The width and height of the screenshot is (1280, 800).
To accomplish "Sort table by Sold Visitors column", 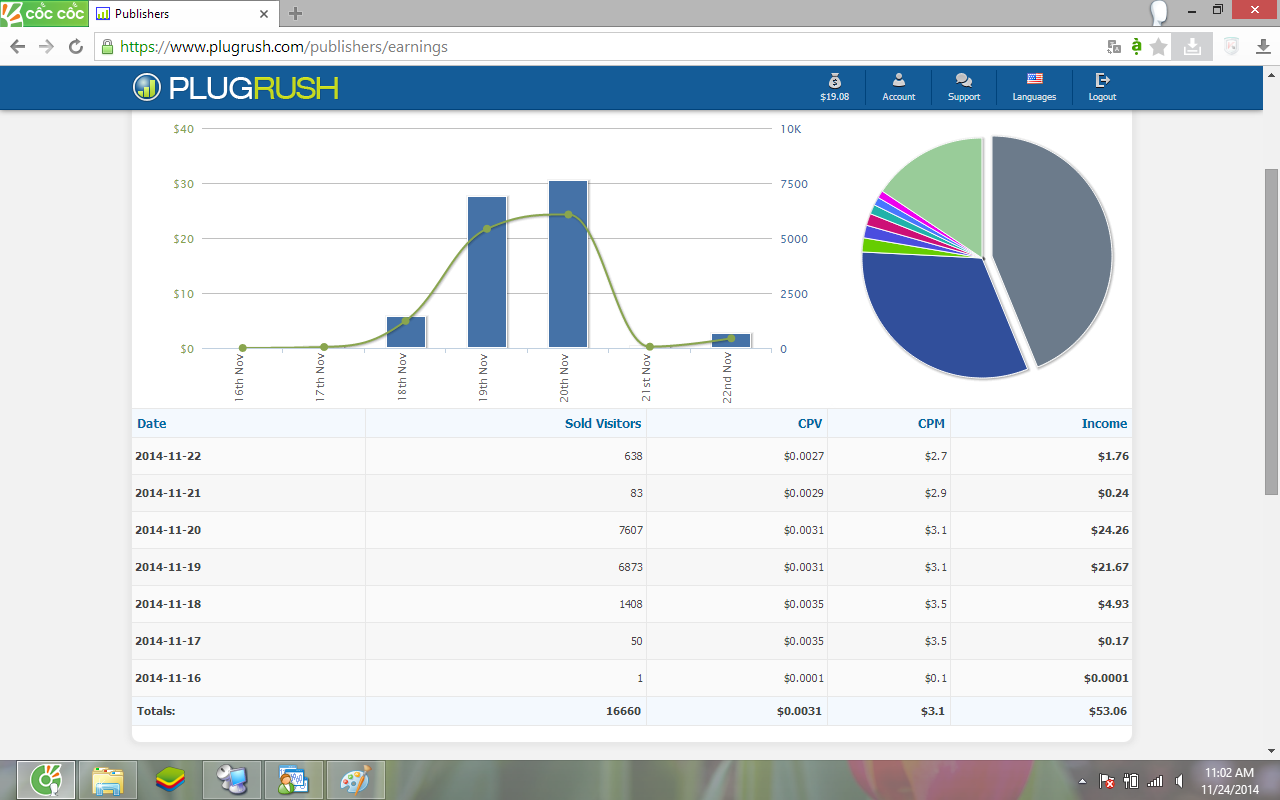I will point(602,424).
